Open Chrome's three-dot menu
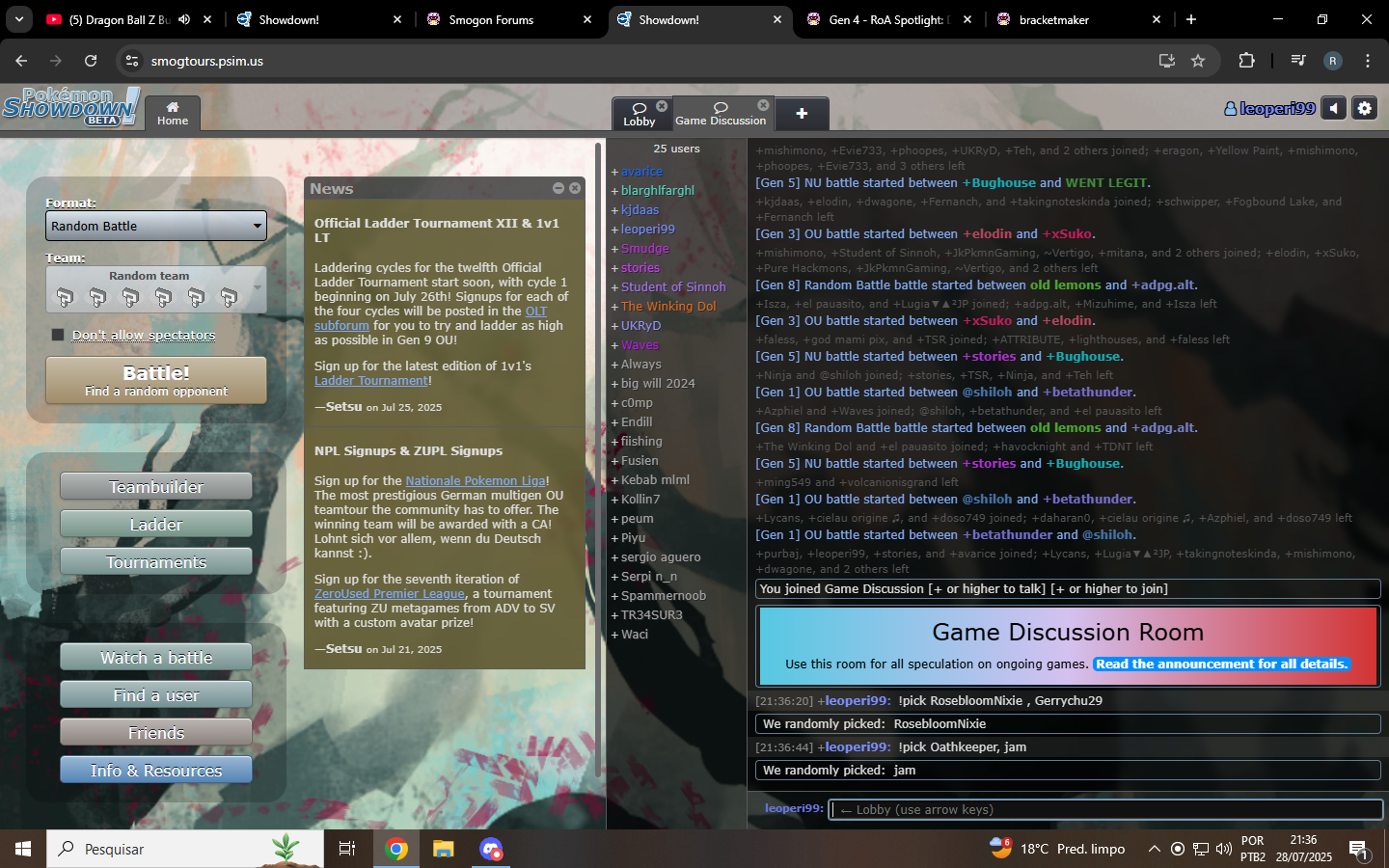 [x=1368, y=61]
